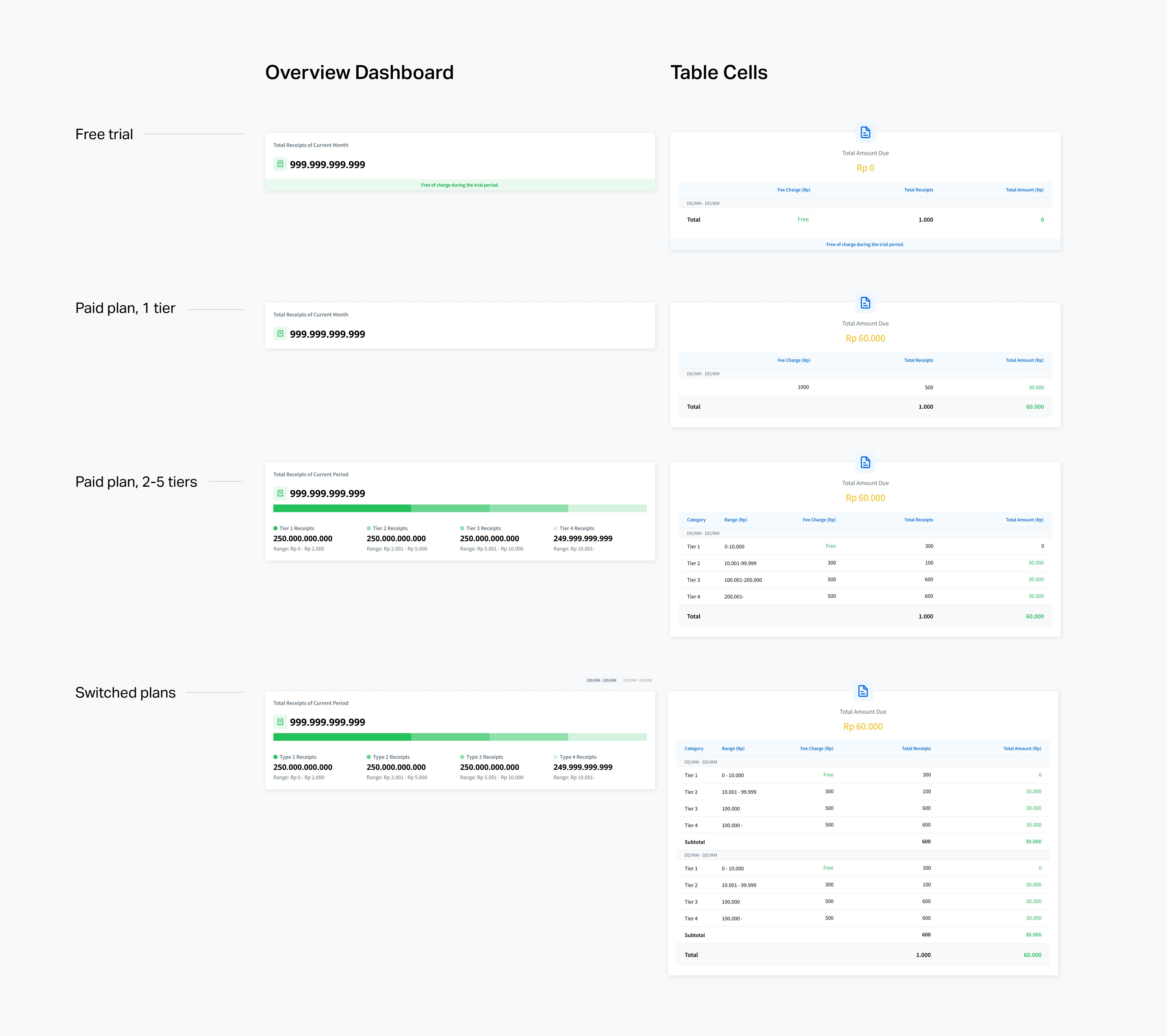This screenshot has height=1036, width=1167.
Task: Click the green 'Free' cell in the Free trial table
Action: click(x=803, y=219)
